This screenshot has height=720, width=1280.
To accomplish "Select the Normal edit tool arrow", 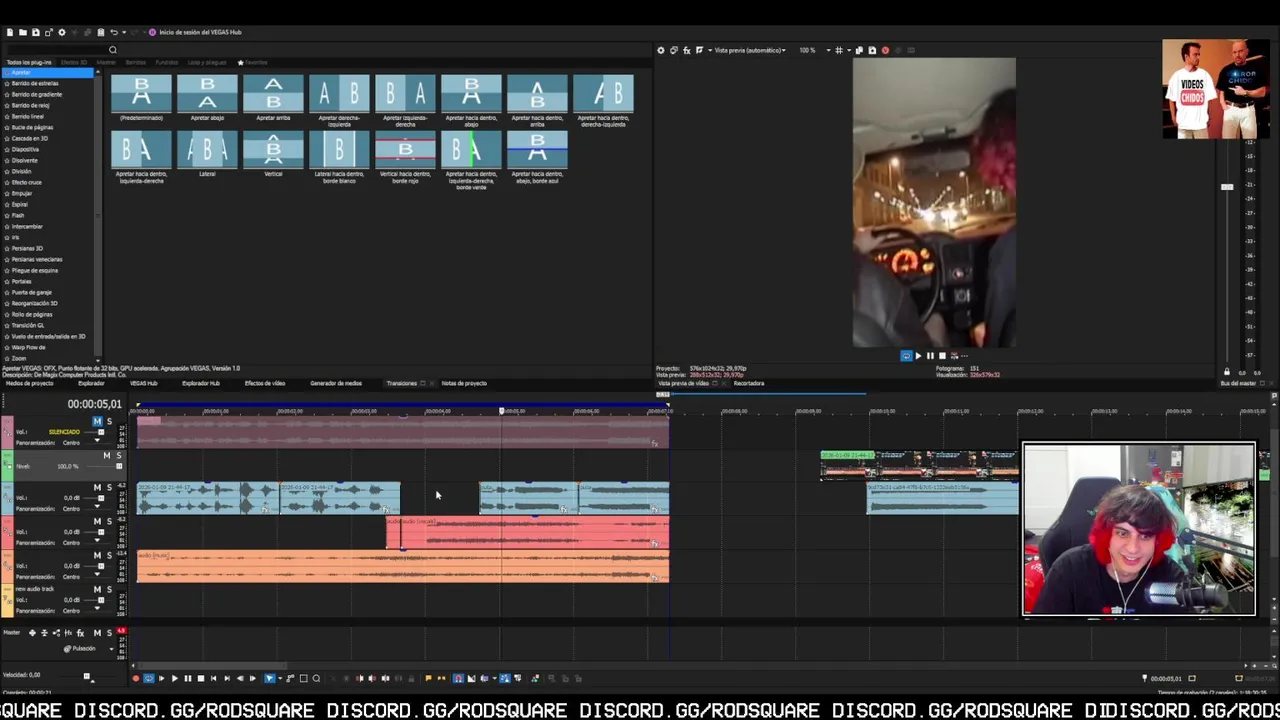I will [x=269, y=678].
